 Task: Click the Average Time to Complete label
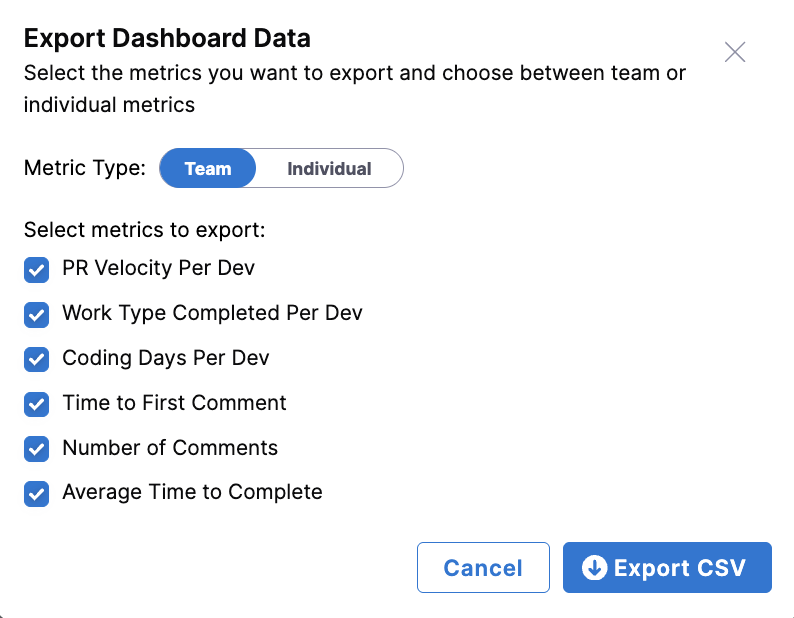[x=192, y=492]
